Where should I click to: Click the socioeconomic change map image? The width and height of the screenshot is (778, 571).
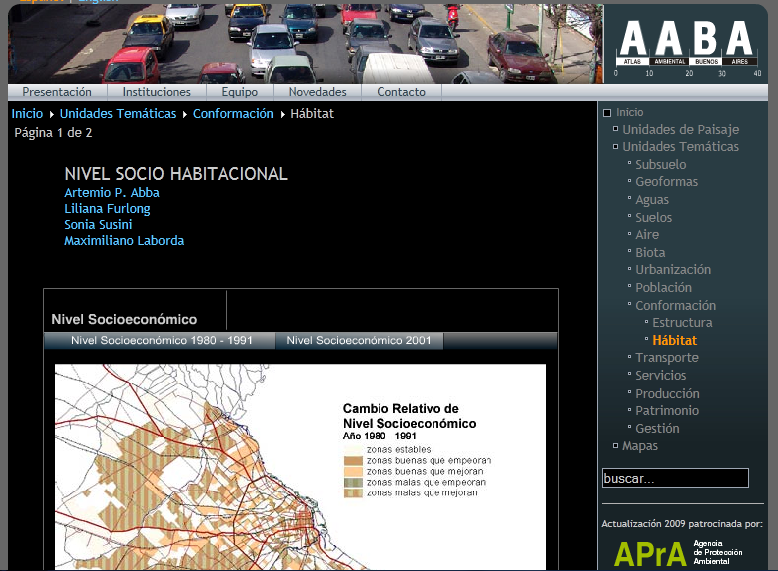coord(300,467)
